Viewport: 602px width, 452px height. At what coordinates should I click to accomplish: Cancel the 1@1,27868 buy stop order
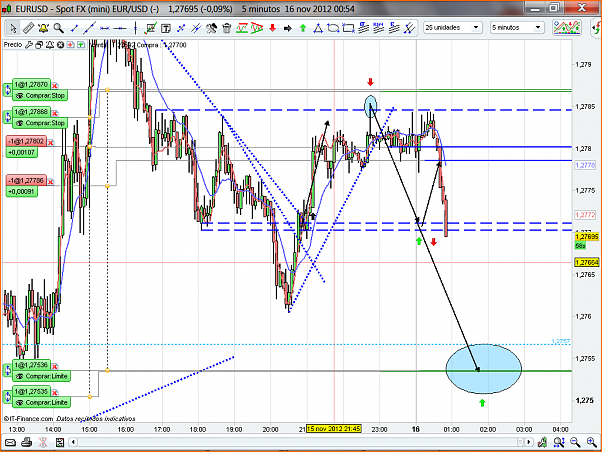[55, 113]
